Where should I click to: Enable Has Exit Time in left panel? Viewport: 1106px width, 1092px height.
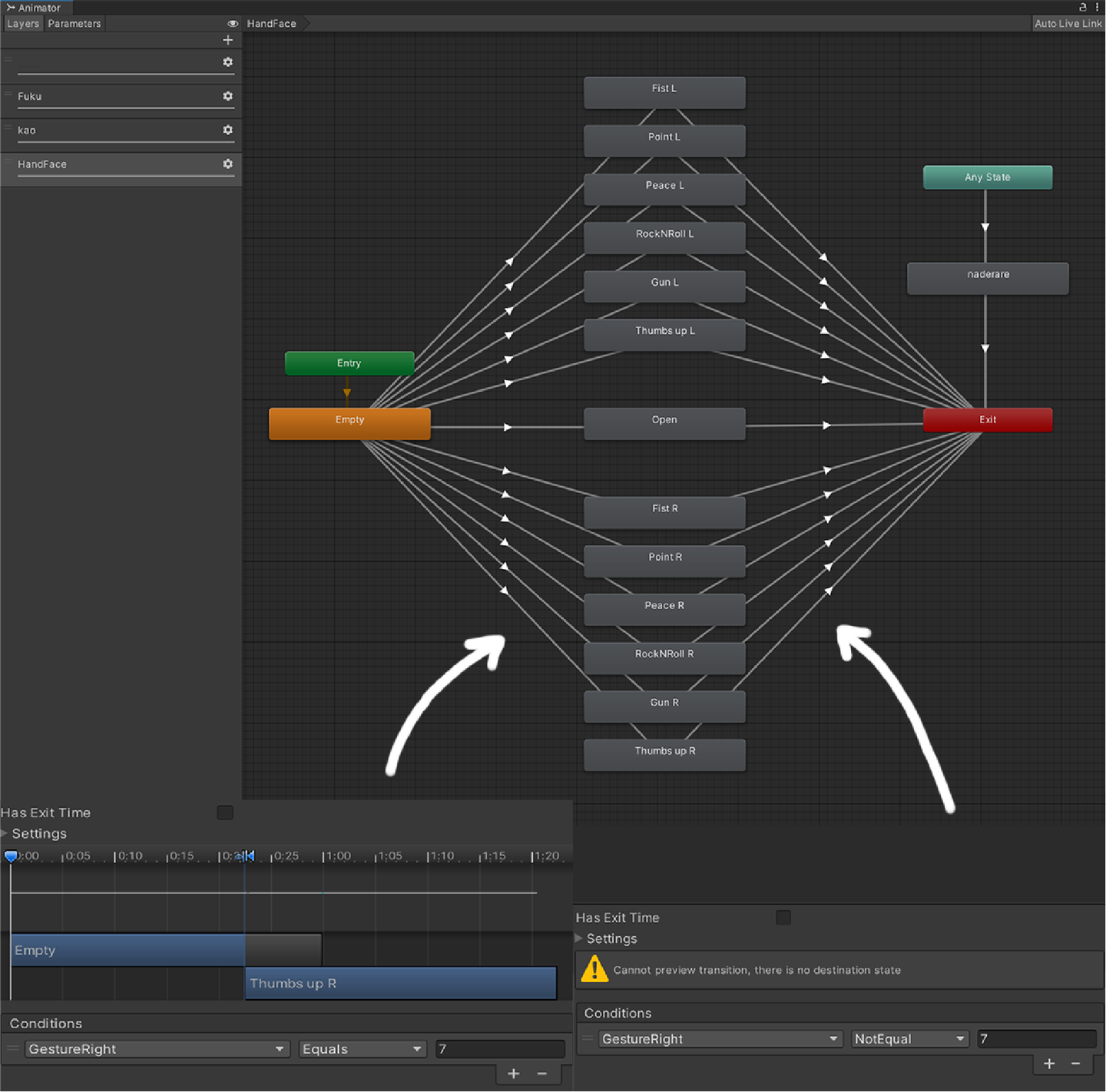tap(225, 812)
